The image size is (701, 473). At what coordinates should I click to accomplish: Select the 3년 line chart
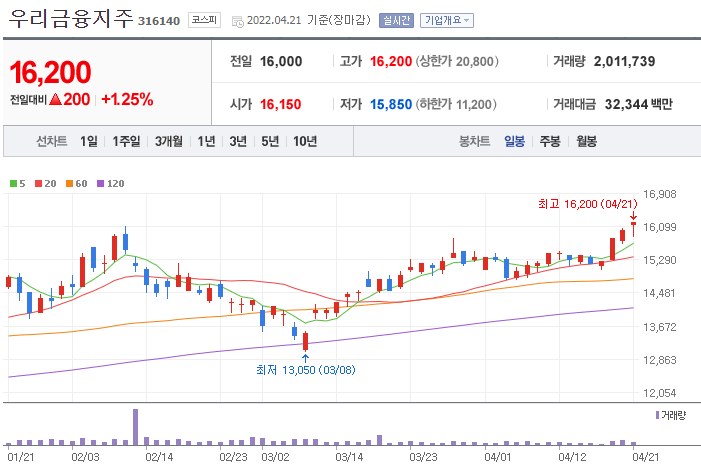[x=238, y=142]
